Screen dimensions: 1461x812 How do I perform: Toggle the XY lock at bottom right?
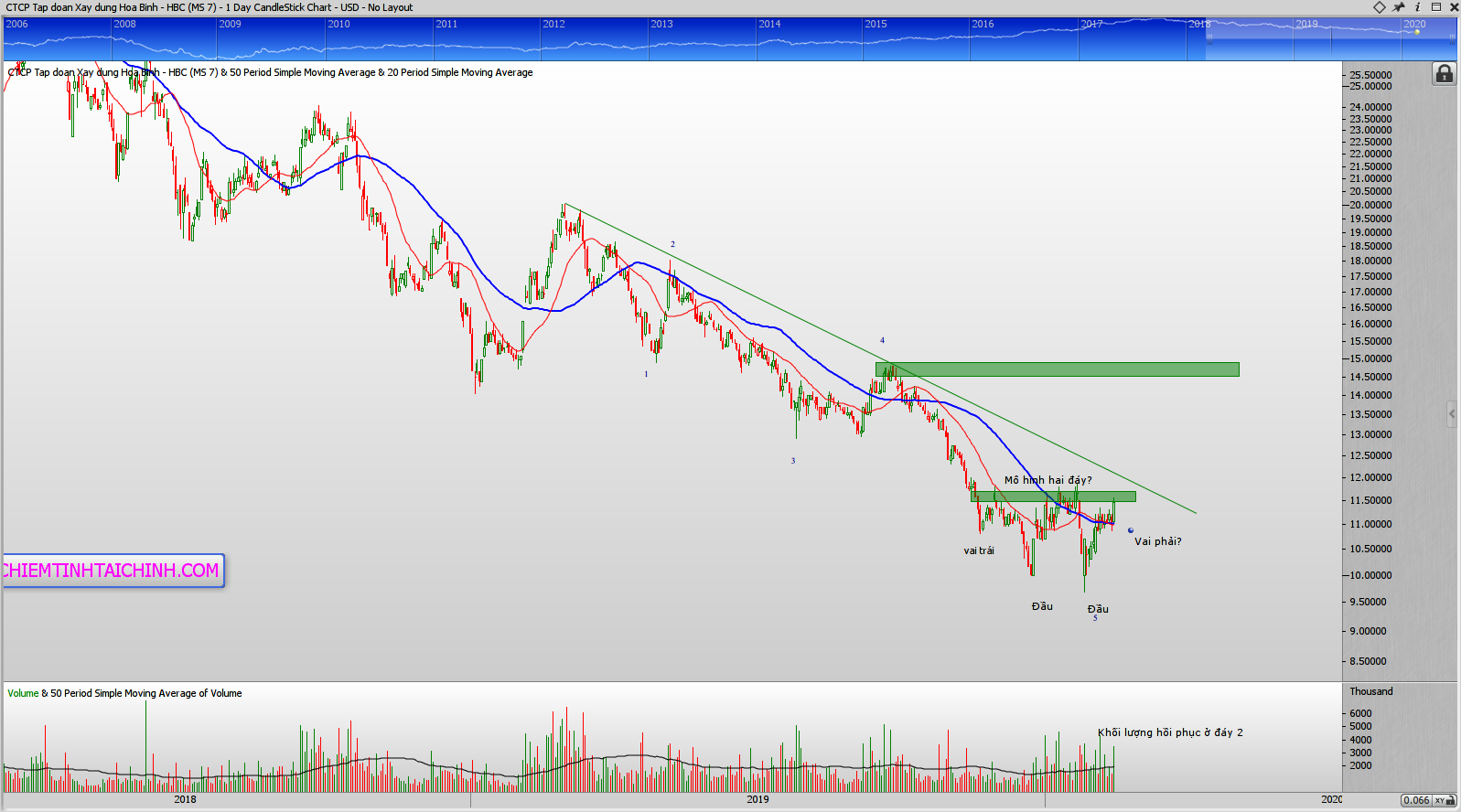point(1445,800)
